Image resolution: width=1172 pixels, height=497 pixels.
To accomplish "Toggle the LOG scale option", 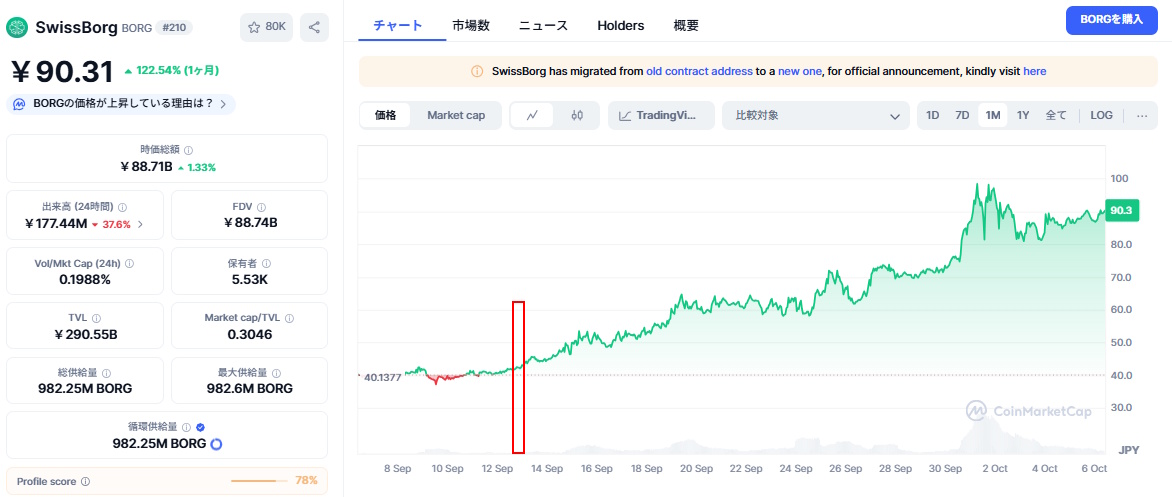I will tap(1101, 115).
